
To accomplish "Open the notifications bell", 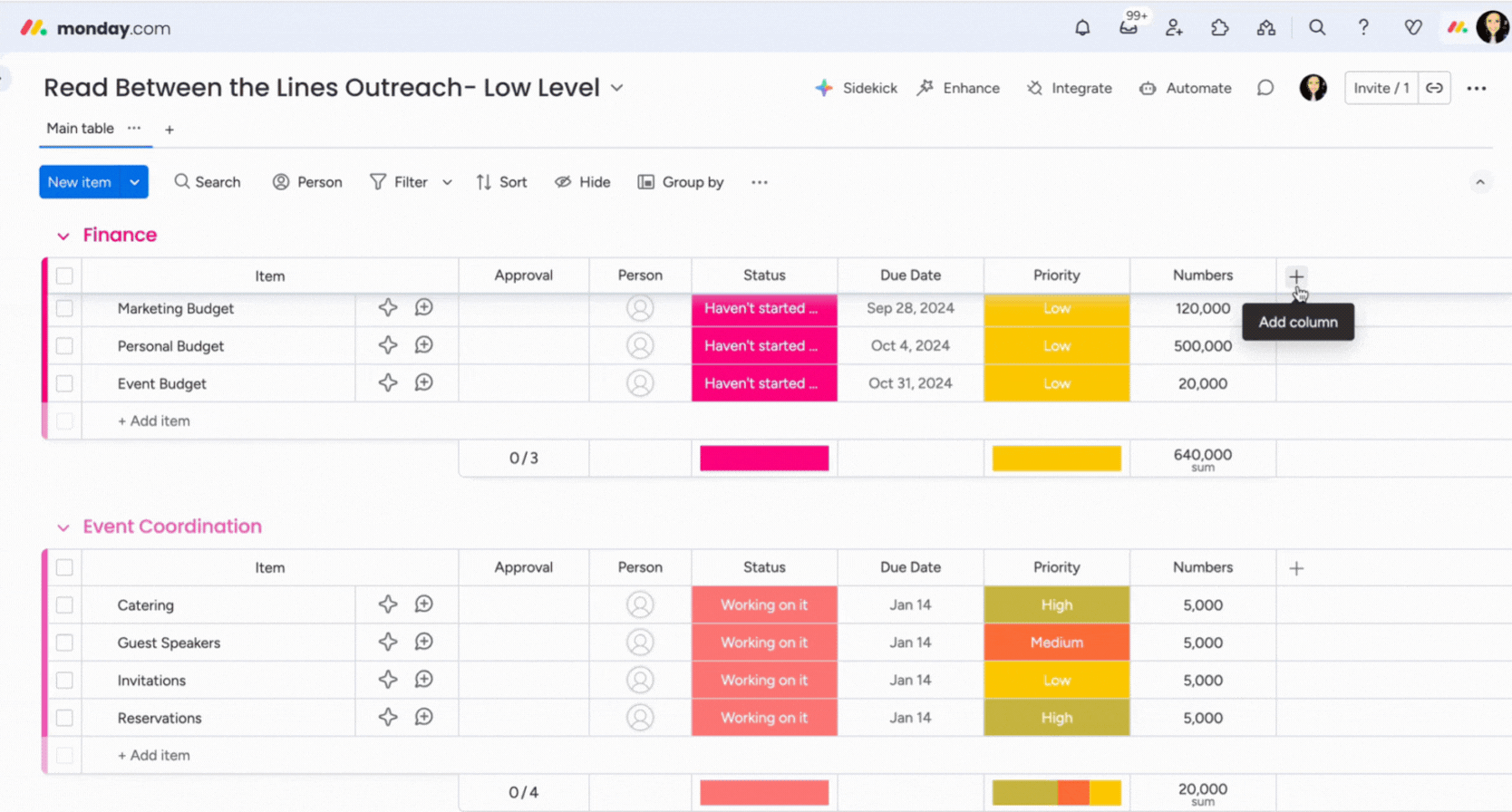I will (1082, 28).
